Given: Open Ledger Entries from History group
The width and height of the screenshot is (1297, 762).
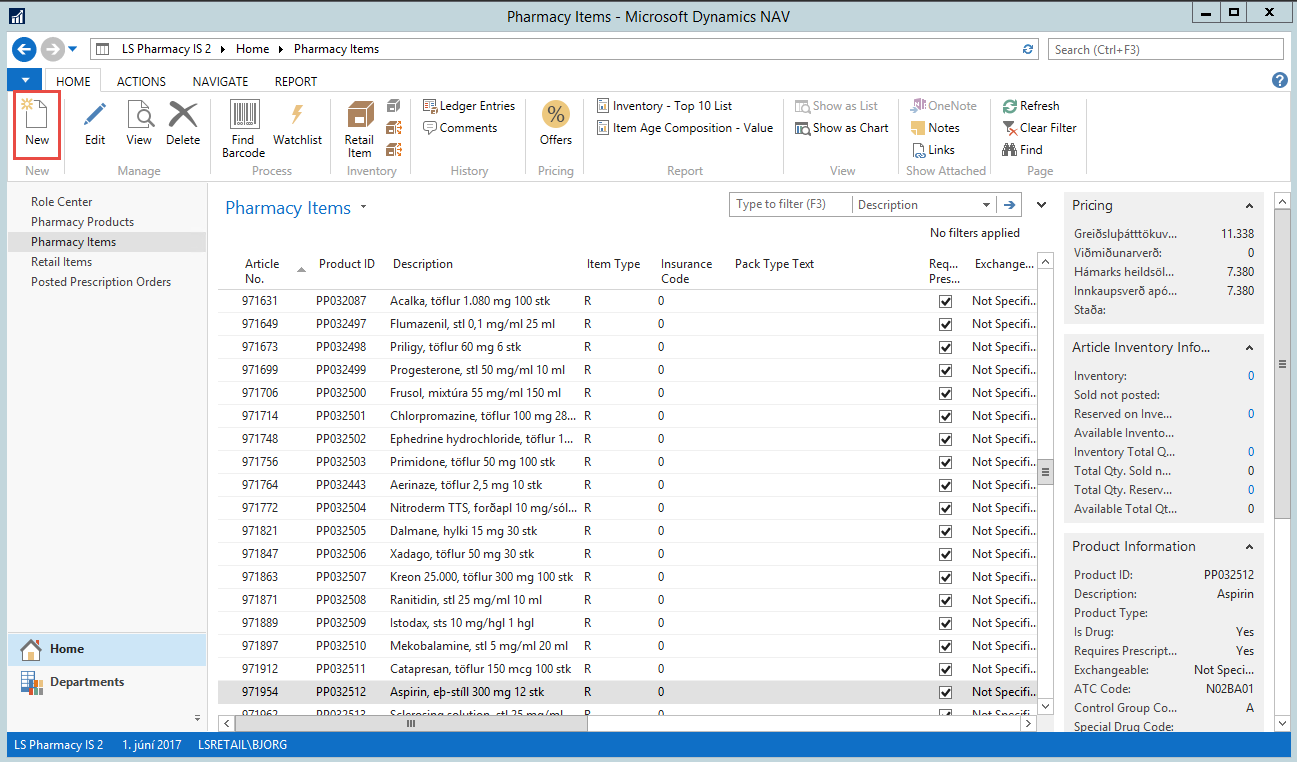Looking at the screenshot, I should (469, 106).
